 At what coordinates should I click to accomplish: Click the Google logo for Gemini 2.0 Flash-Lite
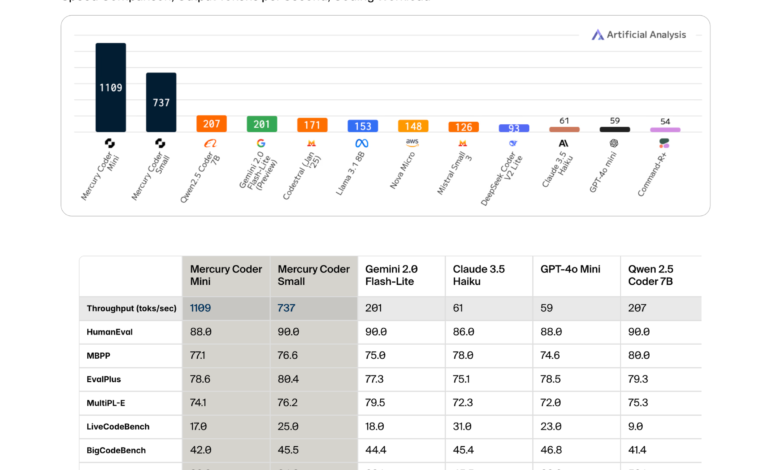[261, 143]
